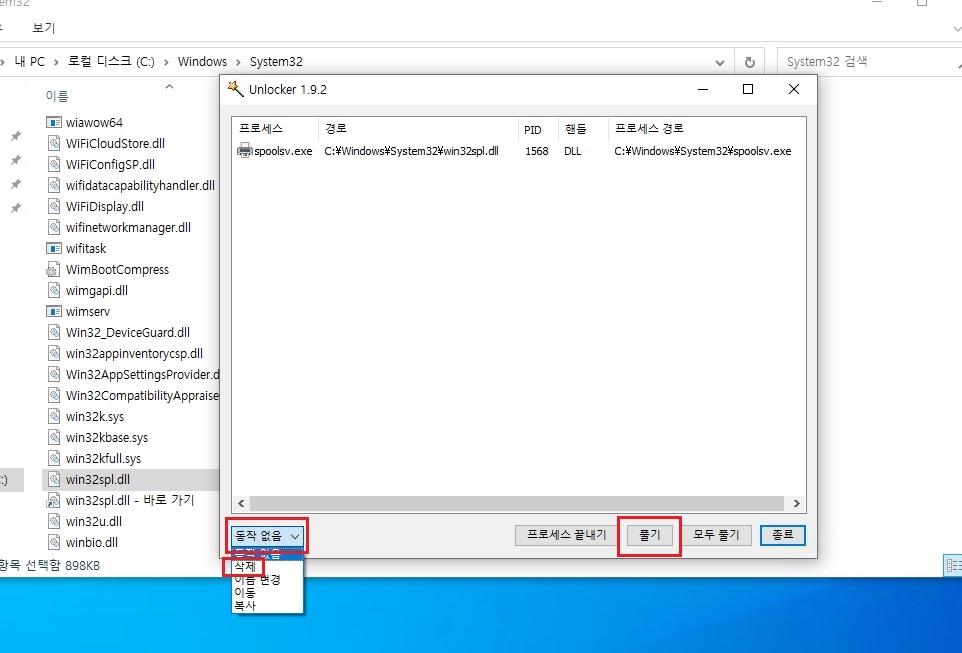Click the refresh icon beside the address bar

pos(749,62)
